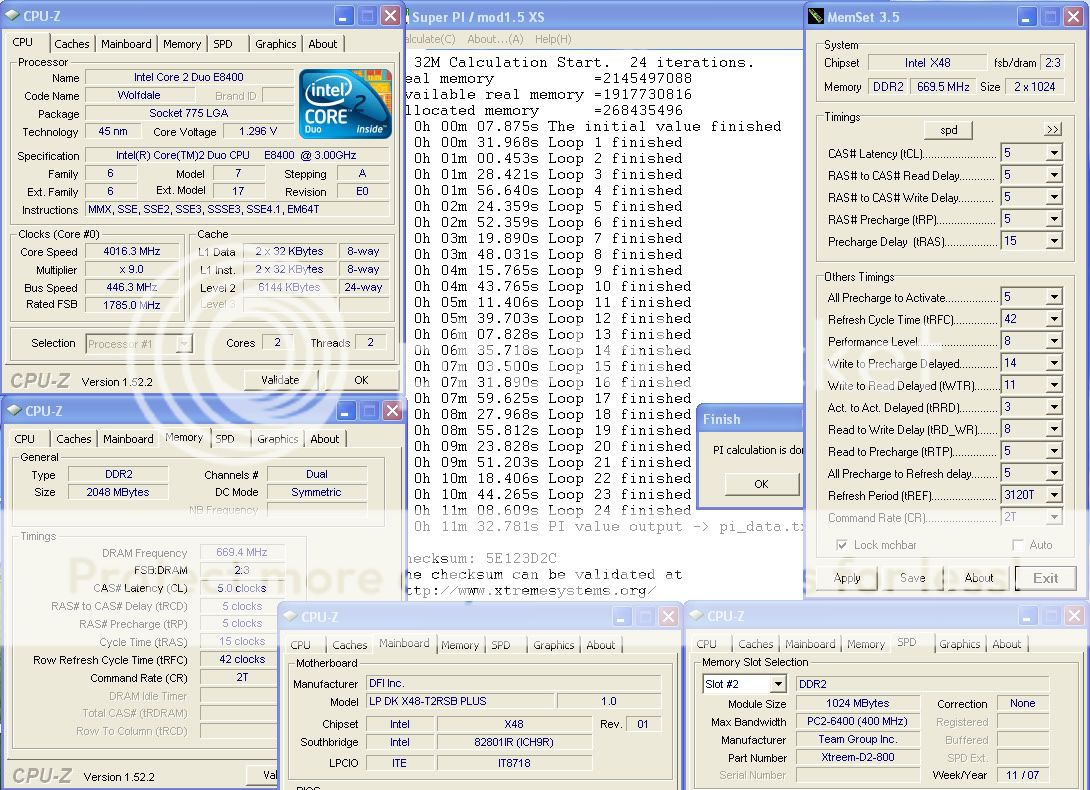Open Read to Precharge (tRTP) dropdown
1090x790 pixels.
click(1054, 451)
